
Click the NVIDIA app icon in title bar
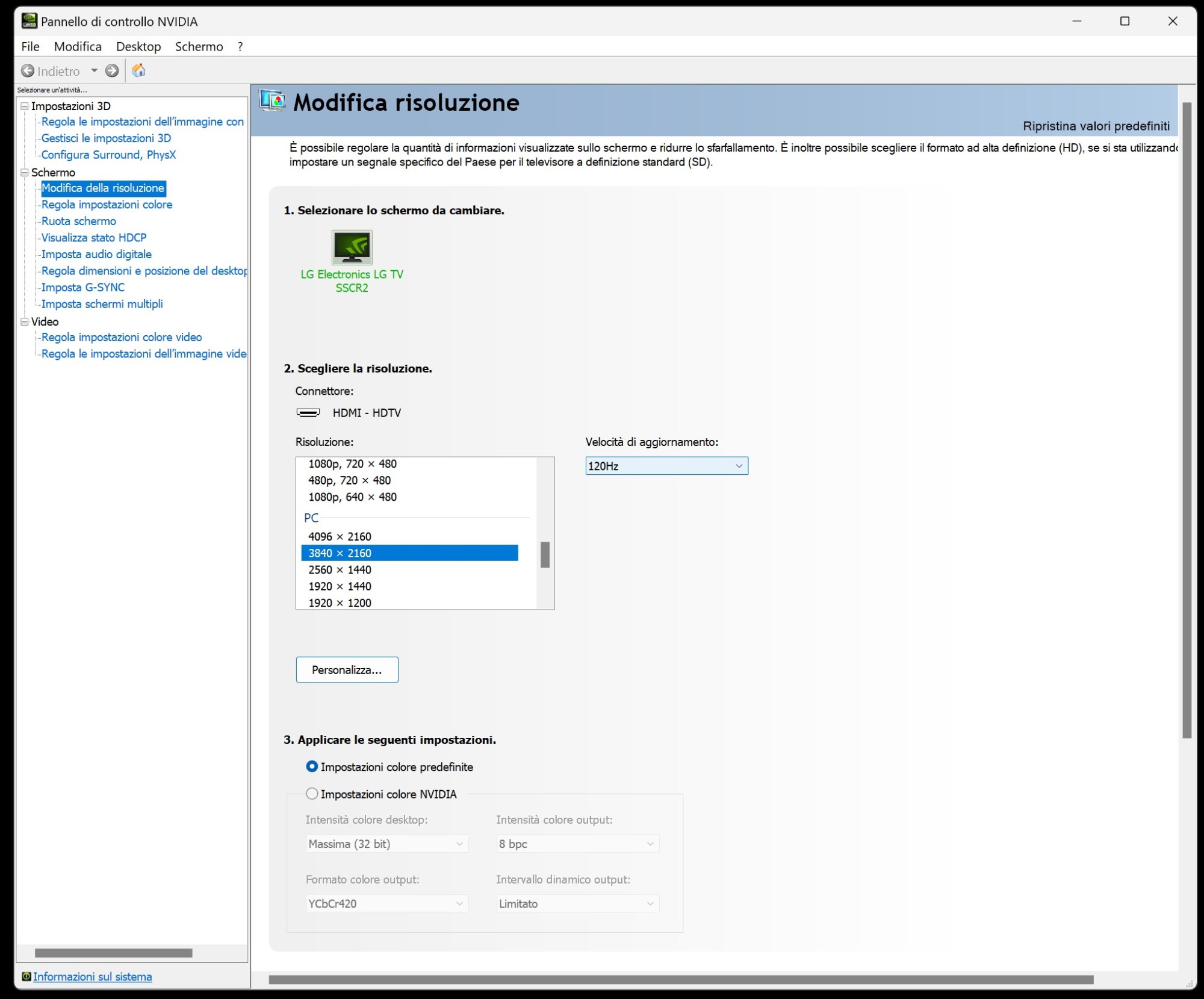click(x=29, y=21)
